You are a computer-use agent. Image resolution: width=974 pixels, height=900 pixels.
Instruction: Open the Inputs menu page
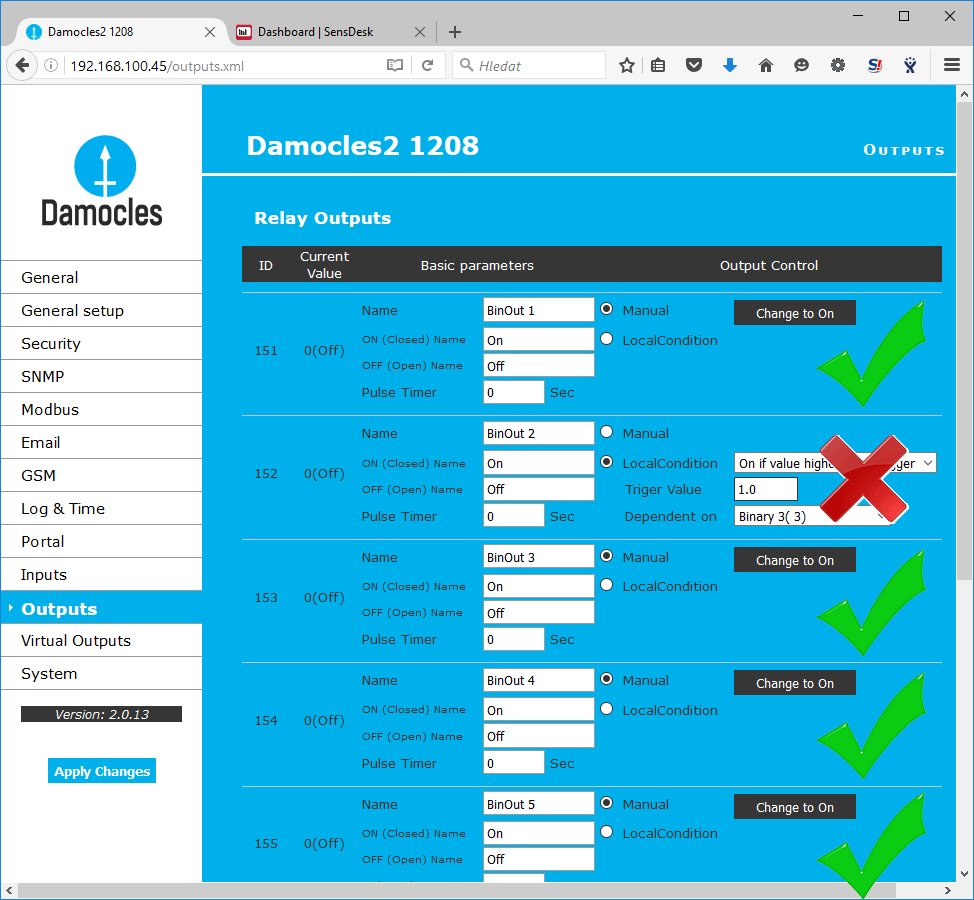[102, 575]
